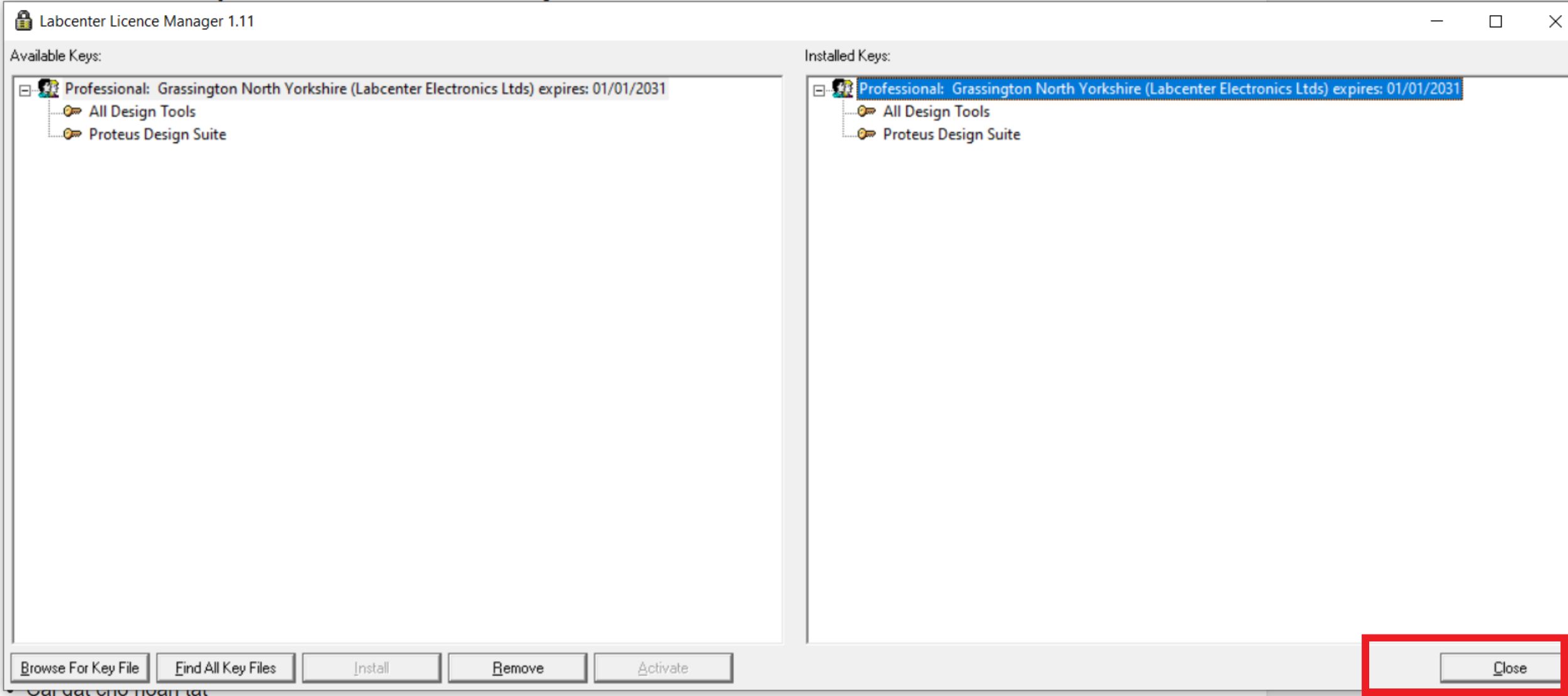The height and width of the screenshot is (696, 1568).
Task: Click Labcenter Licence Manager 1.11 title text
Action: coord(147,21)
